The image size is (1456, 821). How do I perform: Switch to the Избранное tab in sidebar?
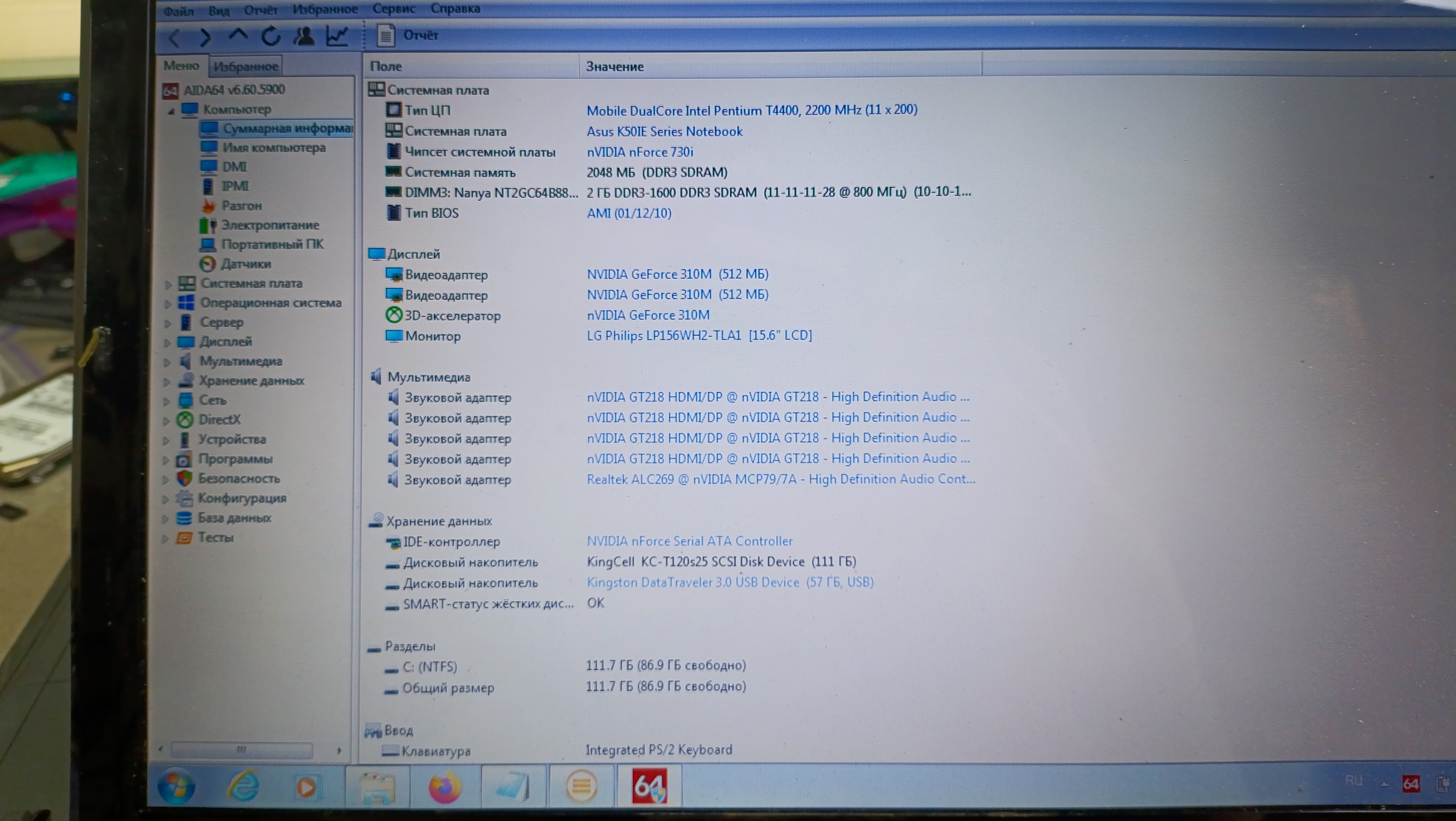[x=246, y=67]
